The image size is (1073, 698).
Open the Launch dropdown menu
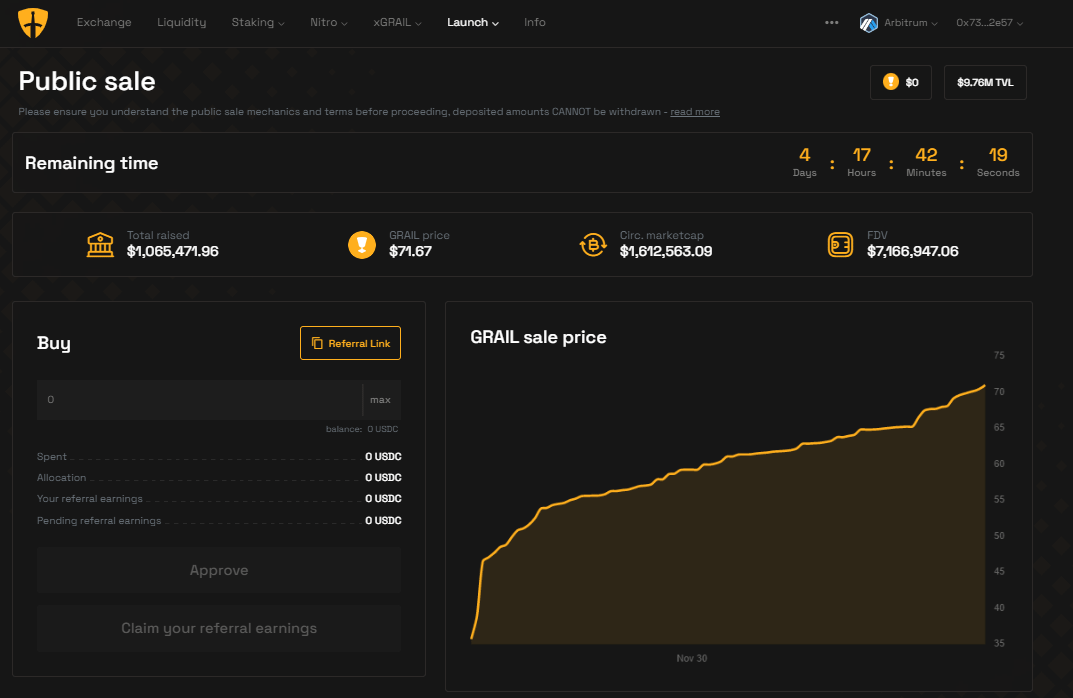[472, 23]
